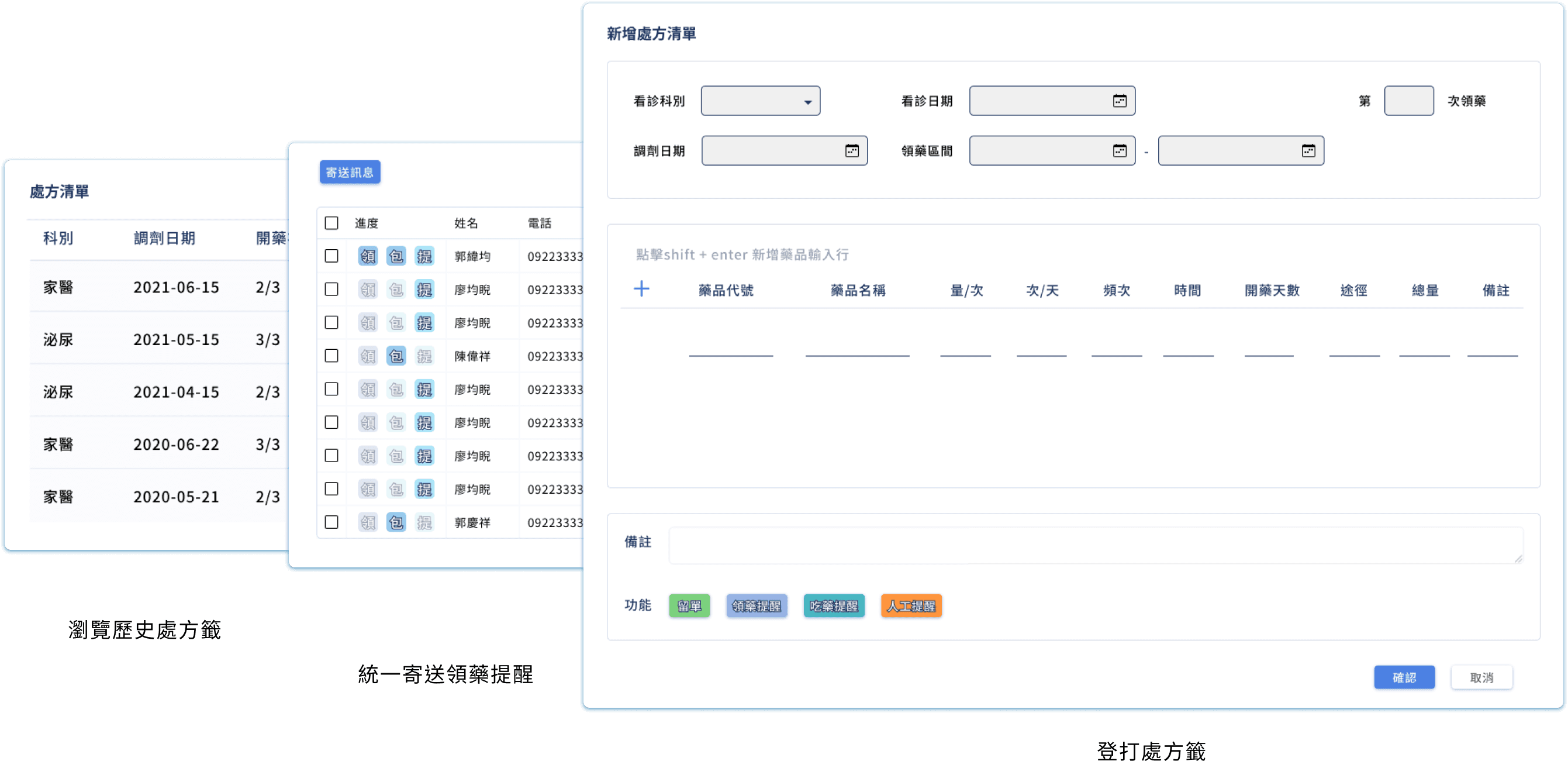Open calendar for 領藥區間 start date

pos(1120,151)
